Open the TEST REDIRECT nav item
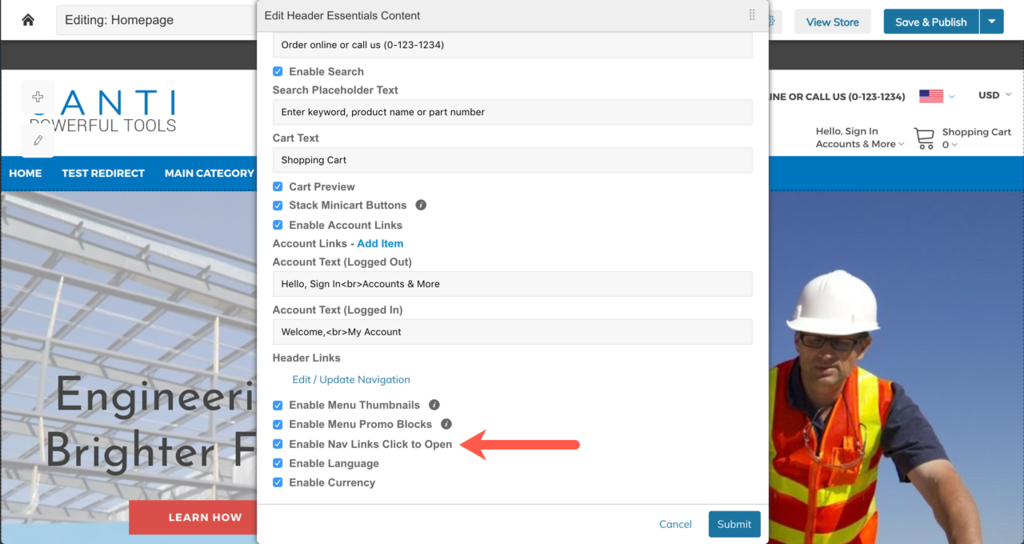The height and width of the screenshot is (544, 1024). click(103, 174)
